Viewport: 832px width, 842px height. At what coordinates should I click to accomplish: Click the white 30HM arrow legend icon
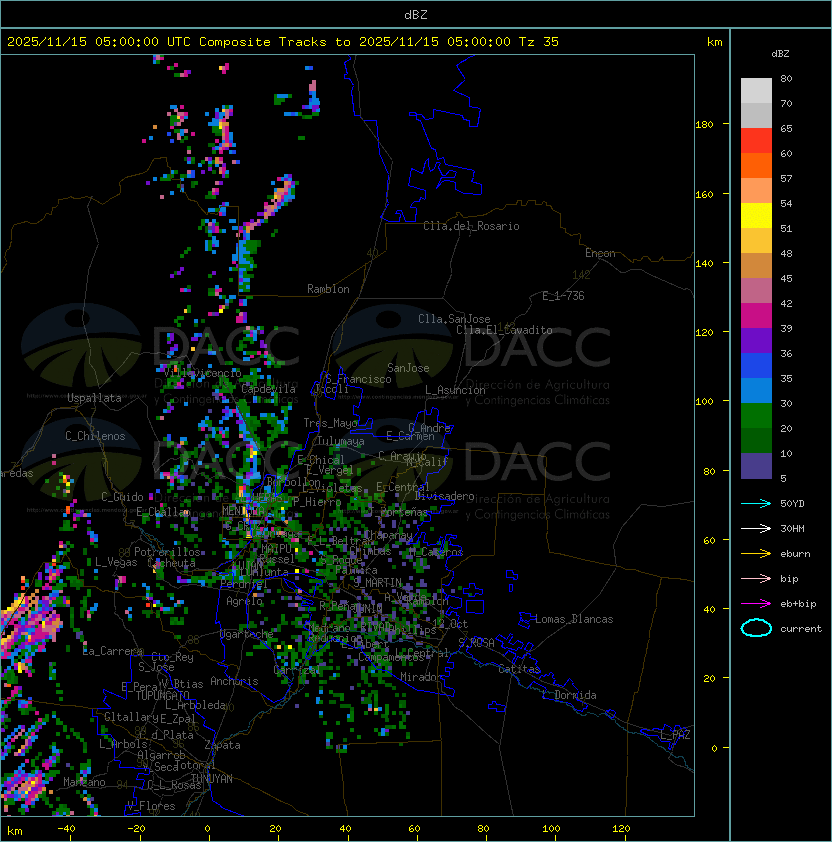pos(756,528)
